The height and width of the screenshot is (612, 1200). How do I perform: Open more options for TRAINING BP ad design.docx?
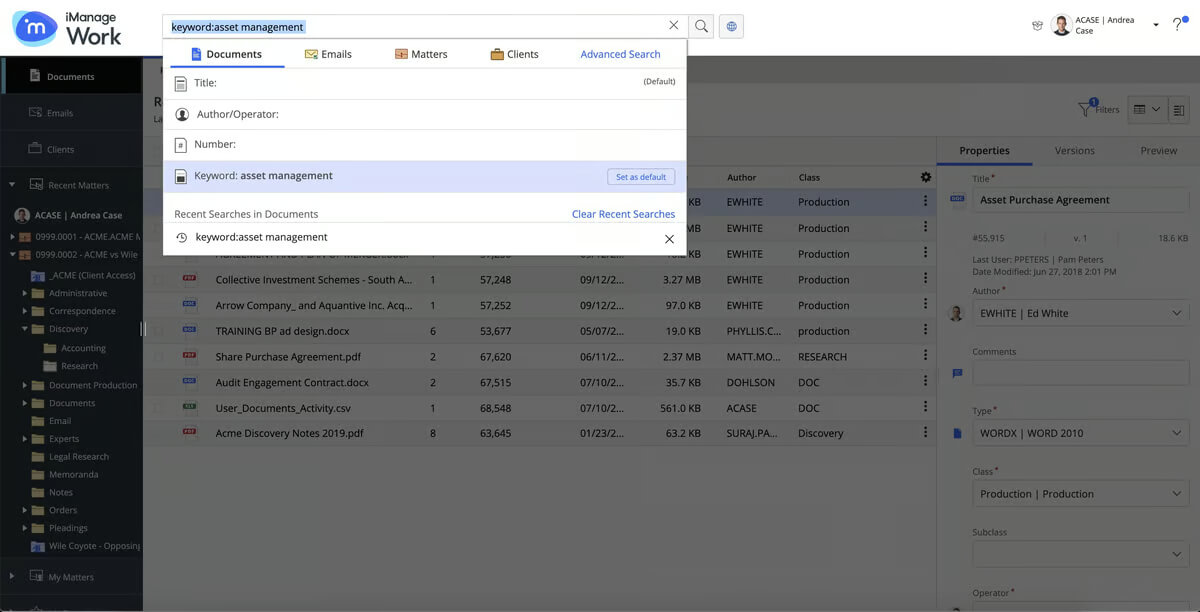[925, 330]
